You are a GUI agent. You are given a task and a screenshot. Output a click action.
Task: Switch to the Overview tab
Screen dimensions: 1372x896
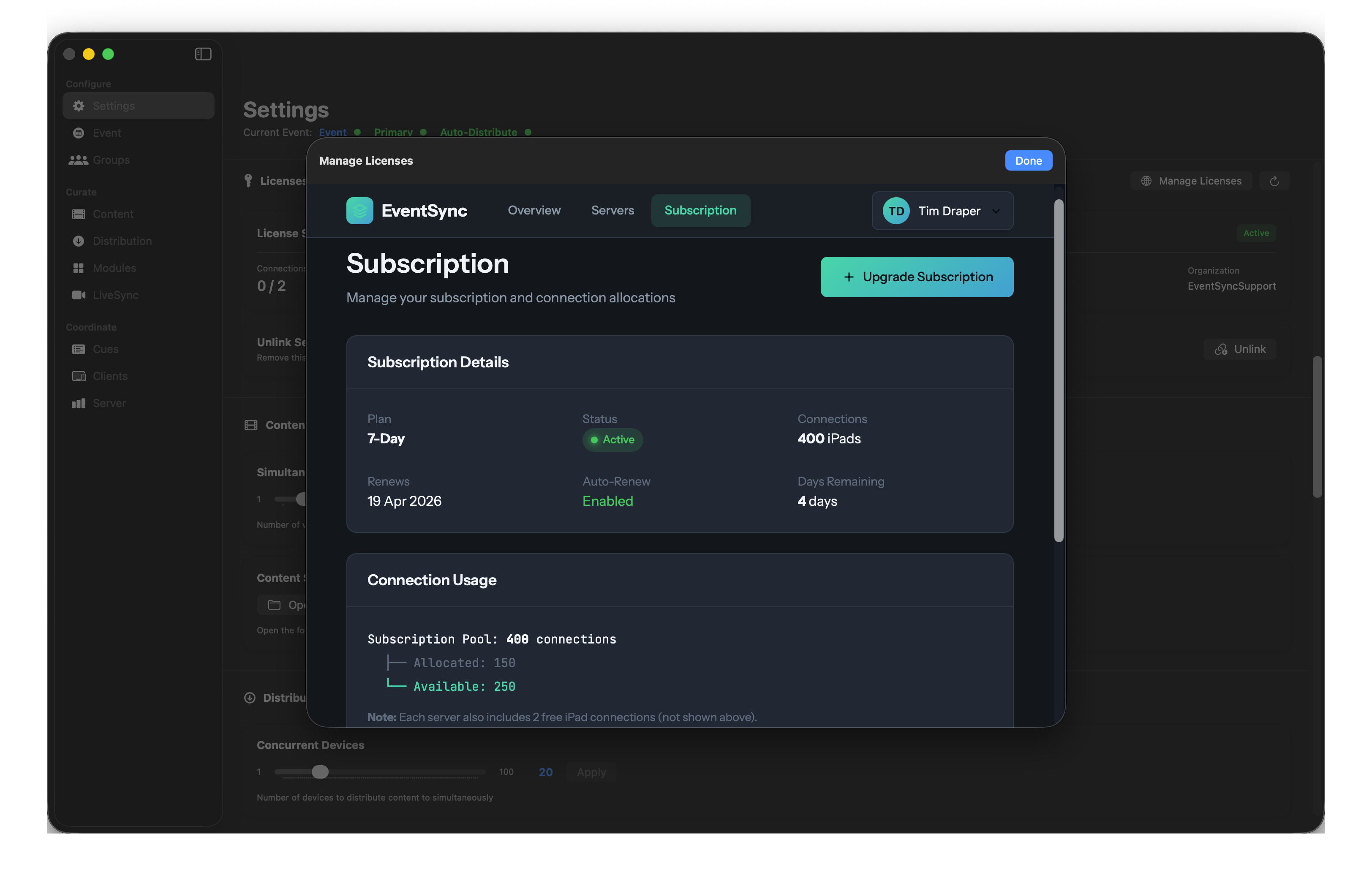534,211
